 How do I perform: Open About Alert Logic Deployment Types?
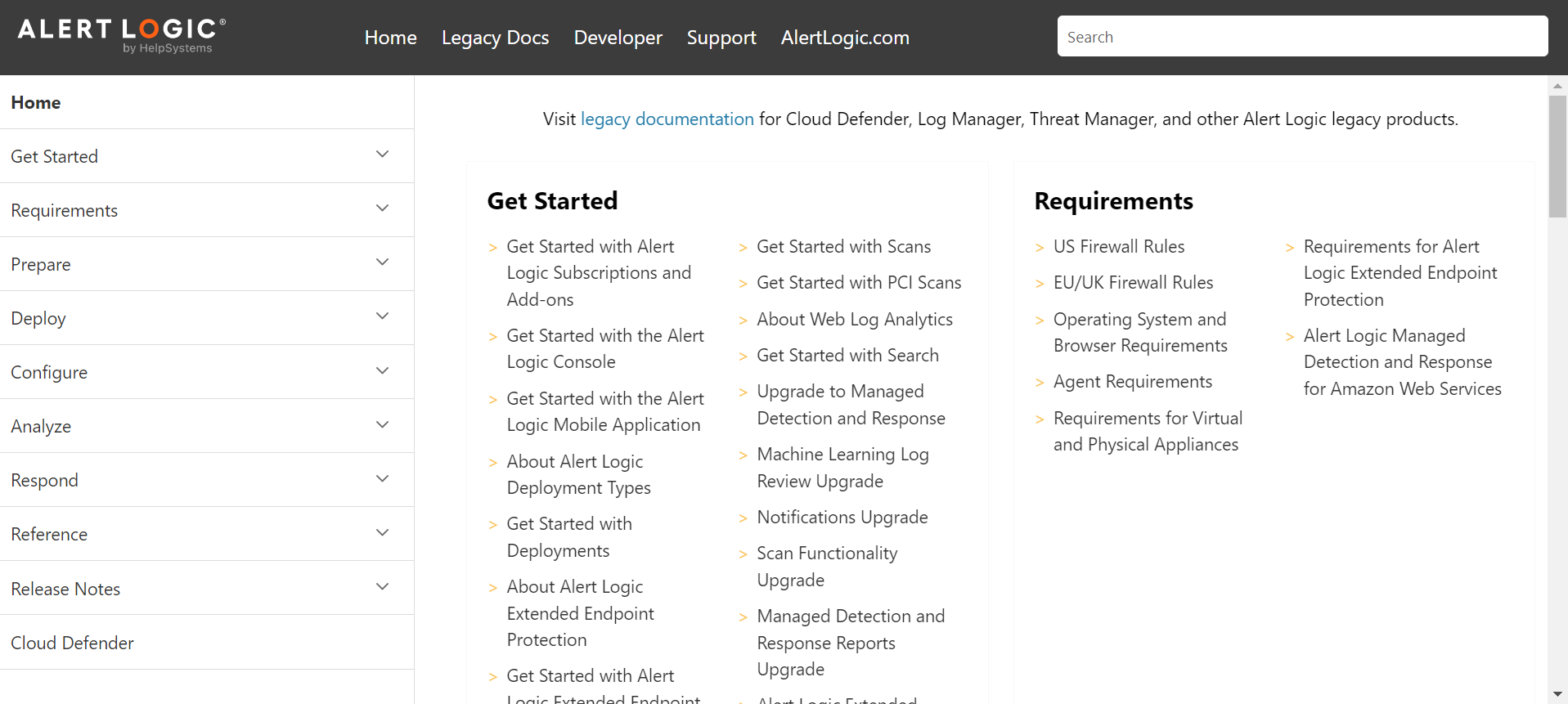(x=579, y=474)
